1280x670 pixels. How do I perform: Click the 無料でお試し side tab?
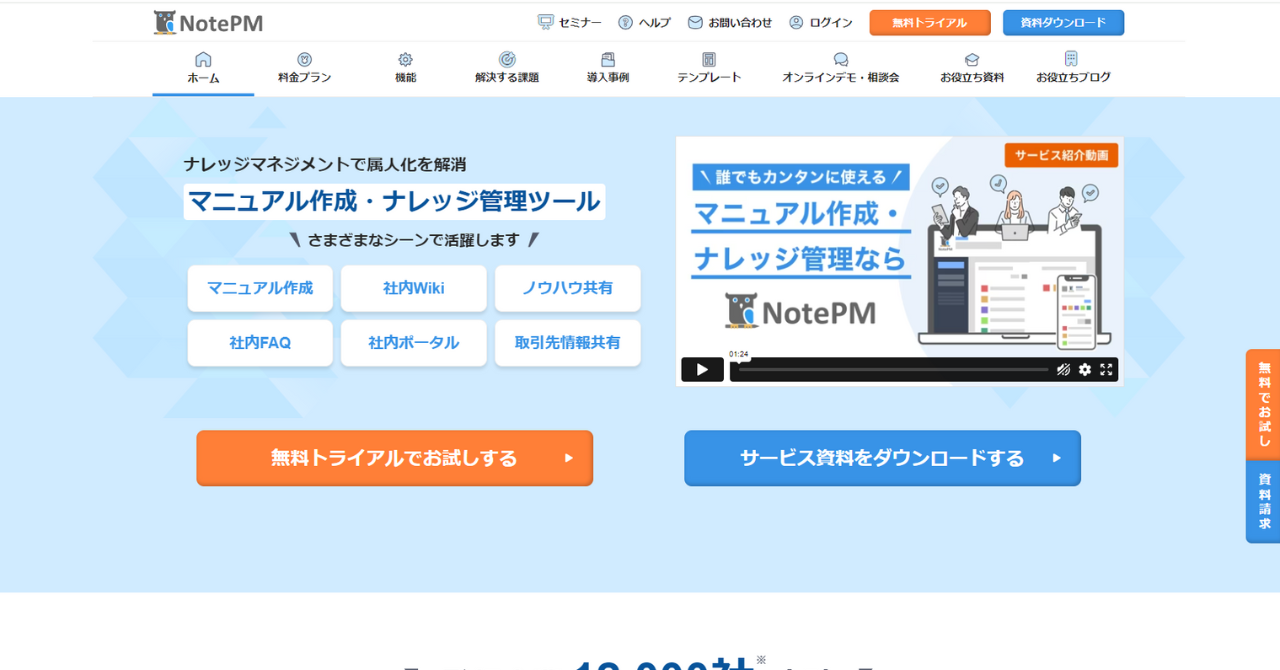point(1264,404)
